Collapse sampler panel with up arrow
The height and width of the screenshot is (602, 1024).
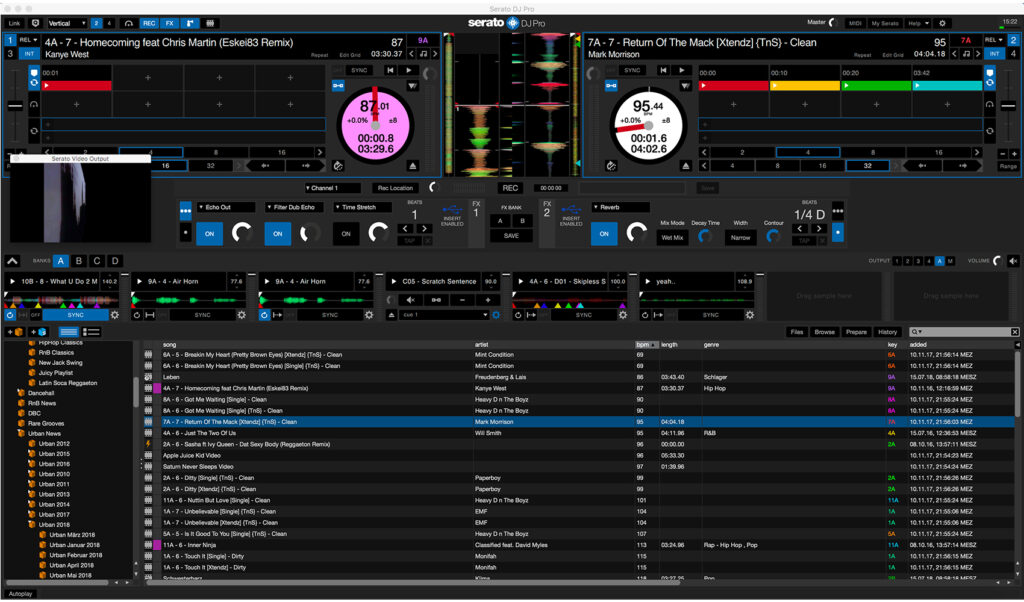click(12, 261)
